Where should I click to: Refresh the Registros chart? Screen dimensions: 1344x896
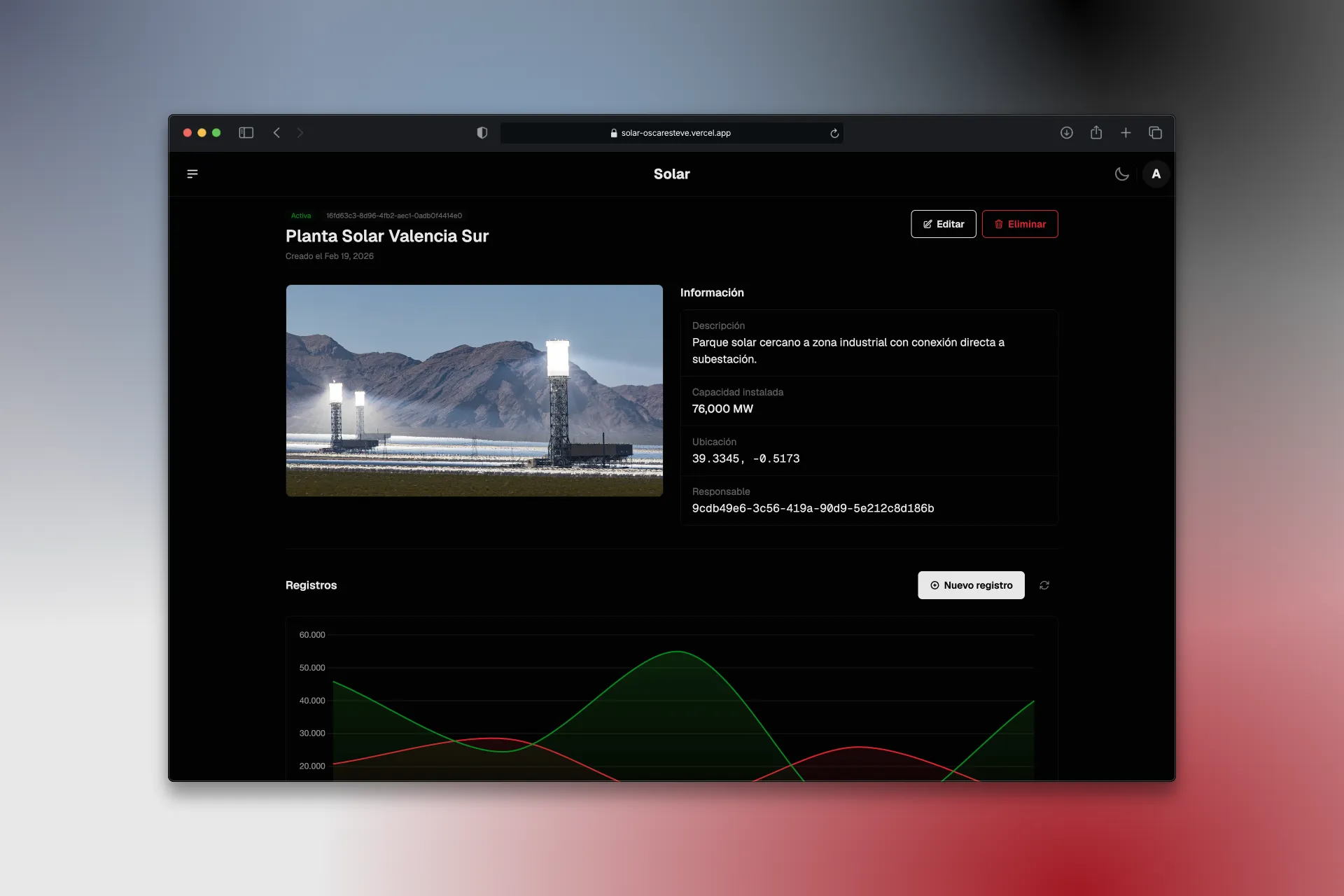[1044, 585]
